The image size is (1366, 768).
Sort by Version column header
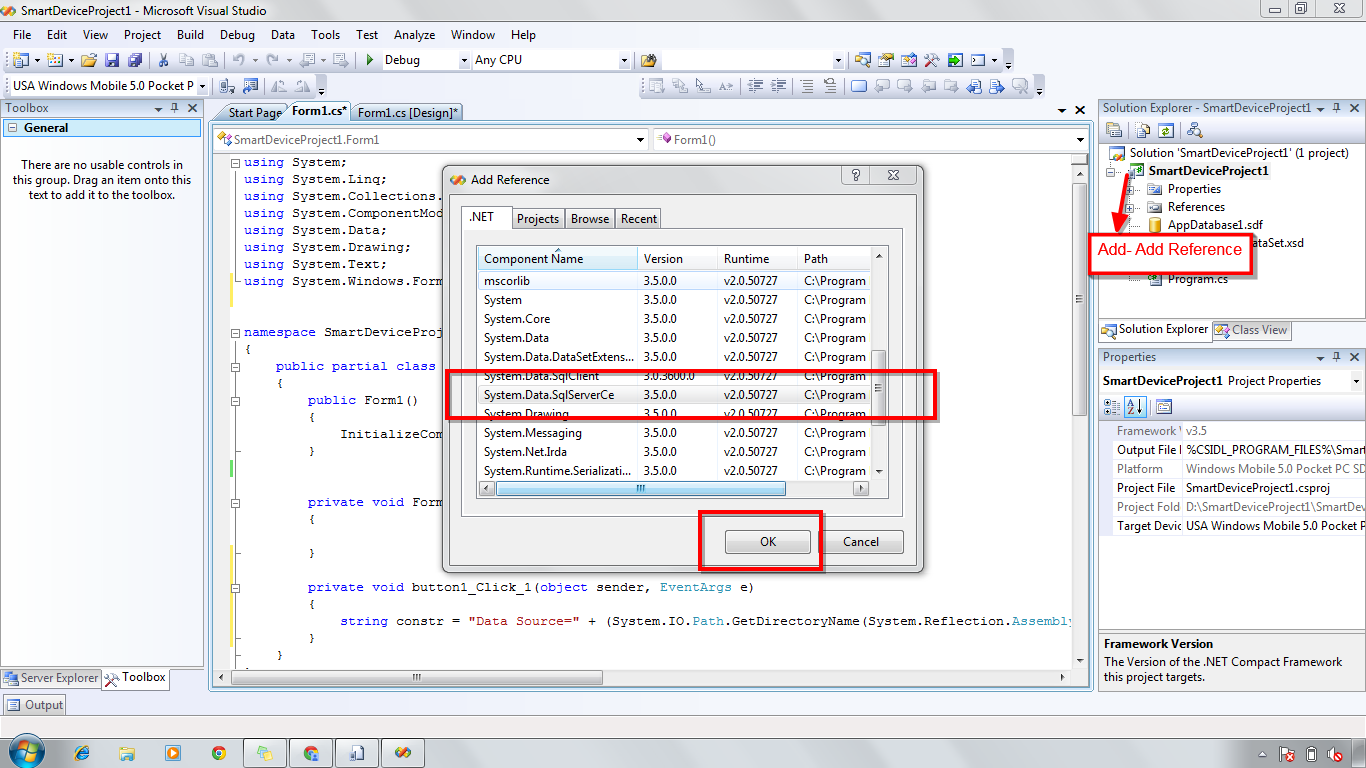(x=677, y=259)
